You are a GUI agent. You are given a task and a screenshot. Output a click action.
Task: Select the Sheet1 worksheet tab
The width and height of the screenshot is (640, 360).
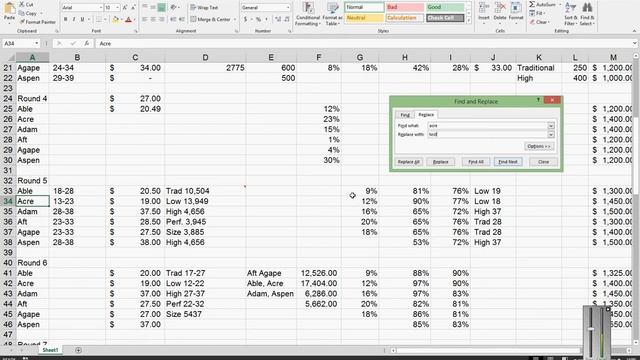pyautogui.click(x=50, y=350)
